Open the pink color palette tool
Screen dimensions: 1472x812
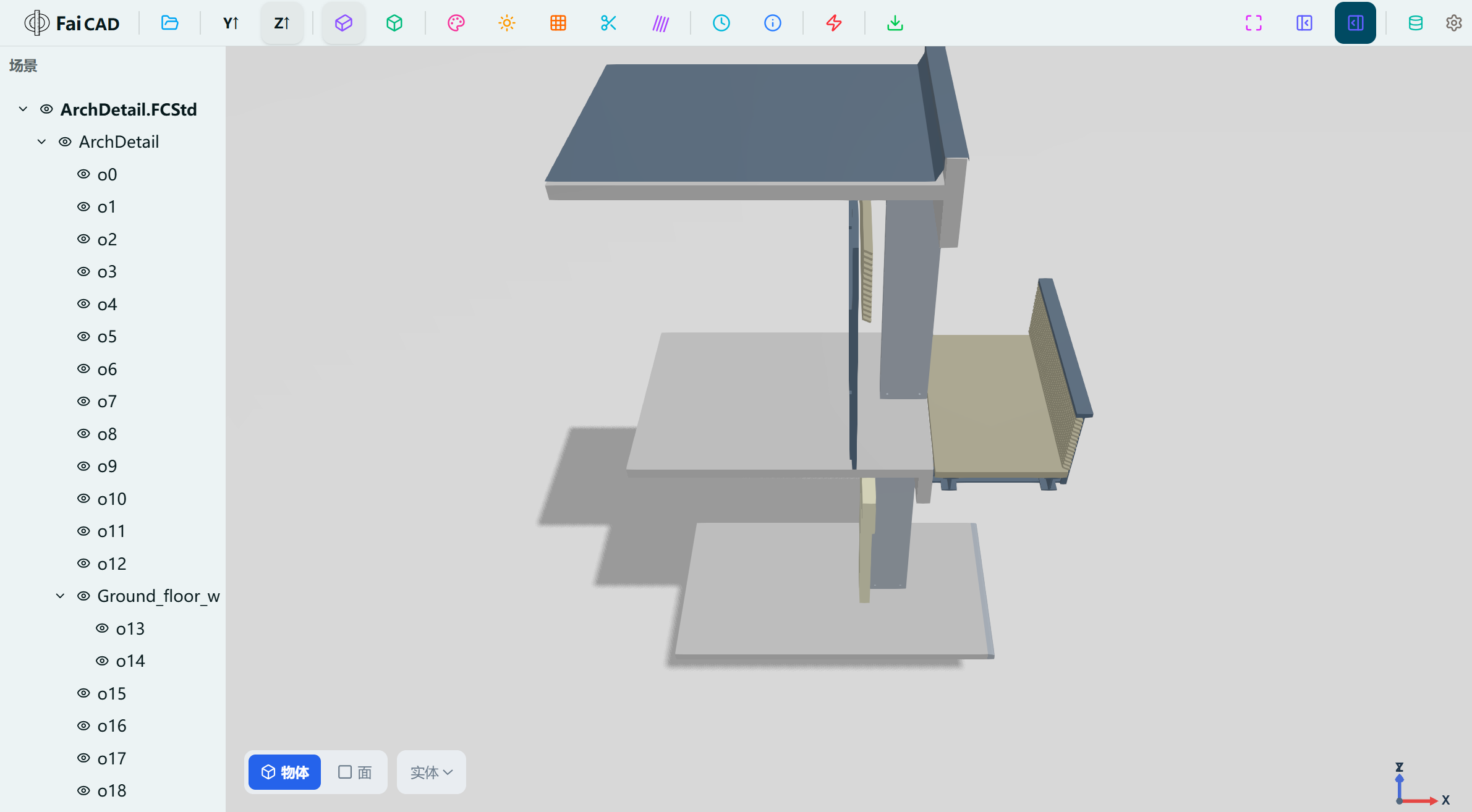(456, 23)
